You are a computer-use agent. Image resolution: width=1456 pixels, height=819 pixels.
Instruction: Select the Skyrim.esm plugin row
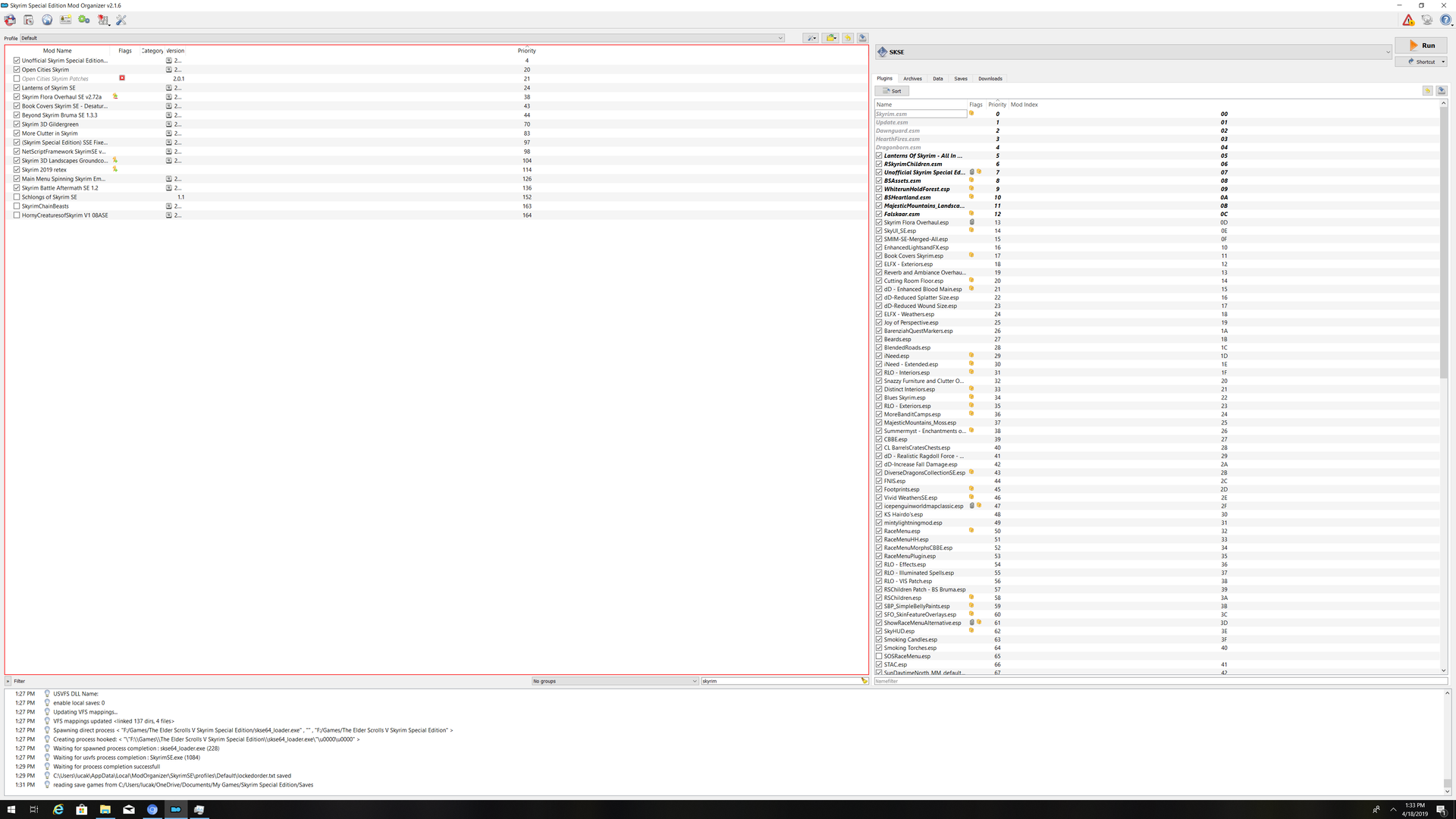tap(1156, 114)
